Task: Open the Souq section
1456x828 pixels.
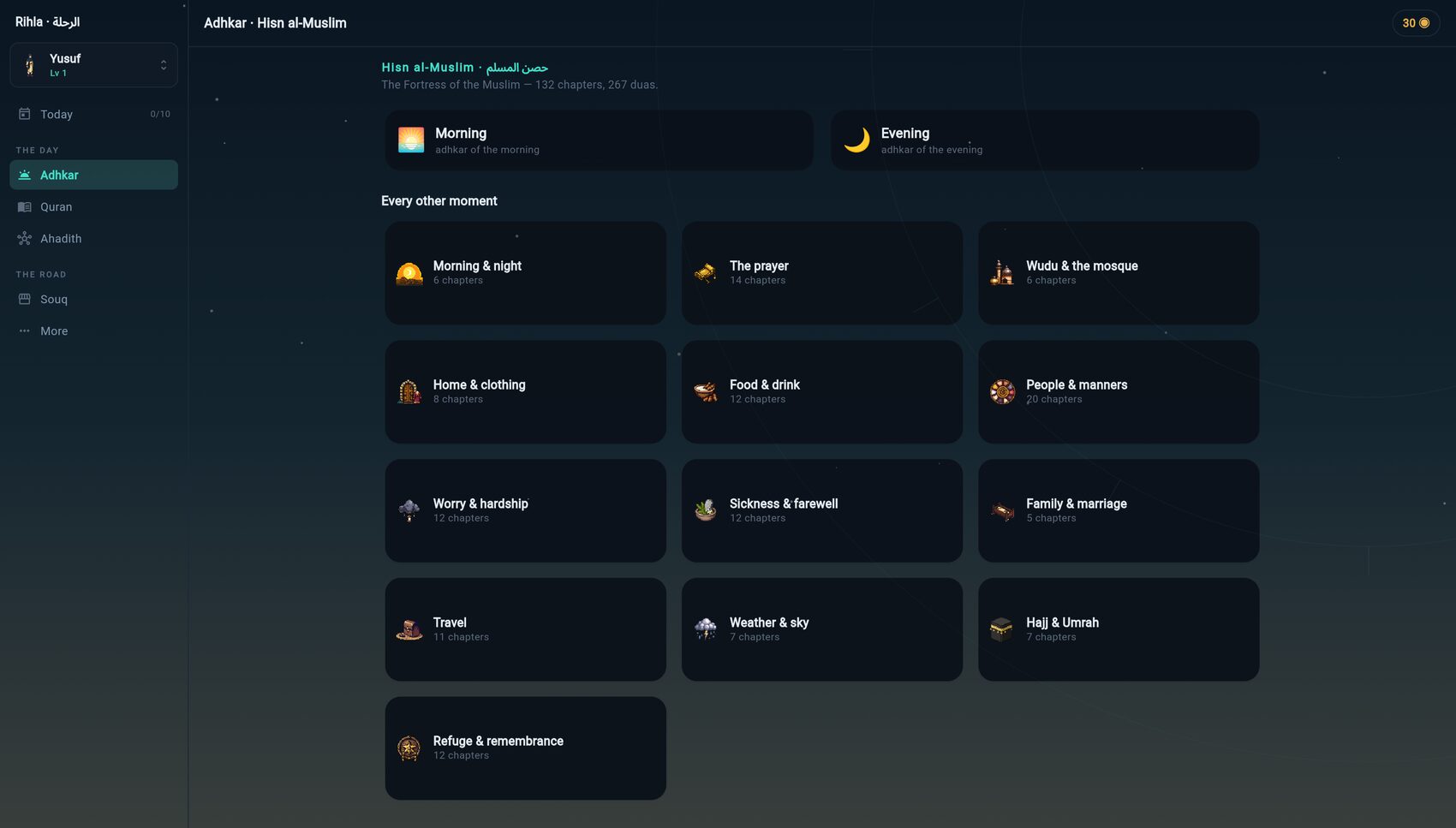Action: click(x=94, y=300)
